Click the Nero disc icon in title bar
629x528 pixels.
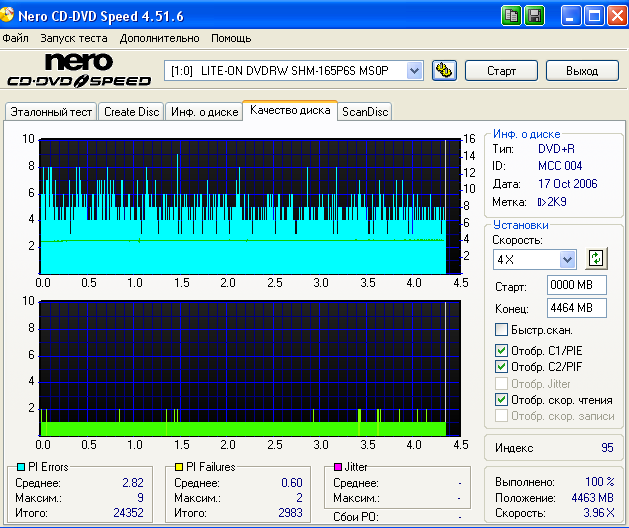12,15
